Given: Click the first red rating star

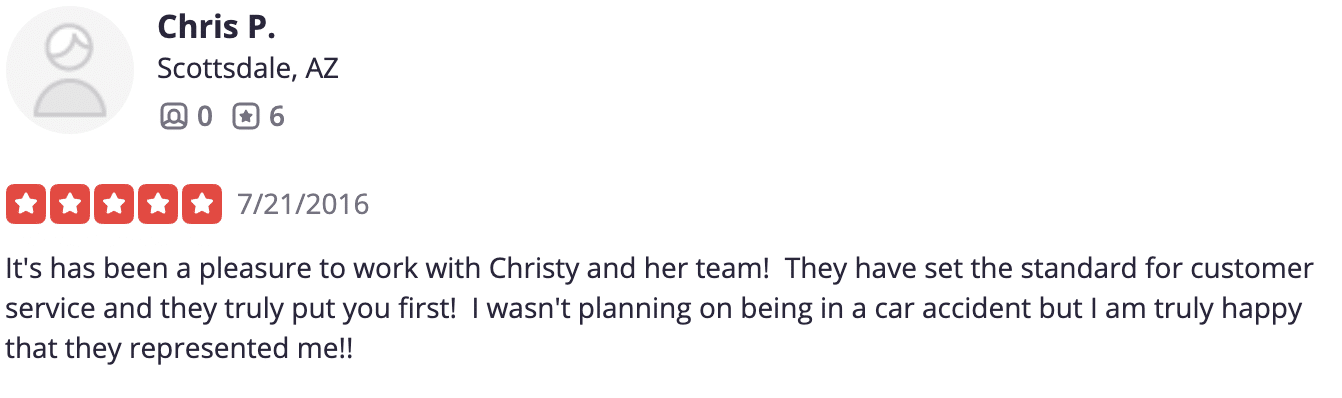Looking at the screenshot, I should tap(26, 205).
